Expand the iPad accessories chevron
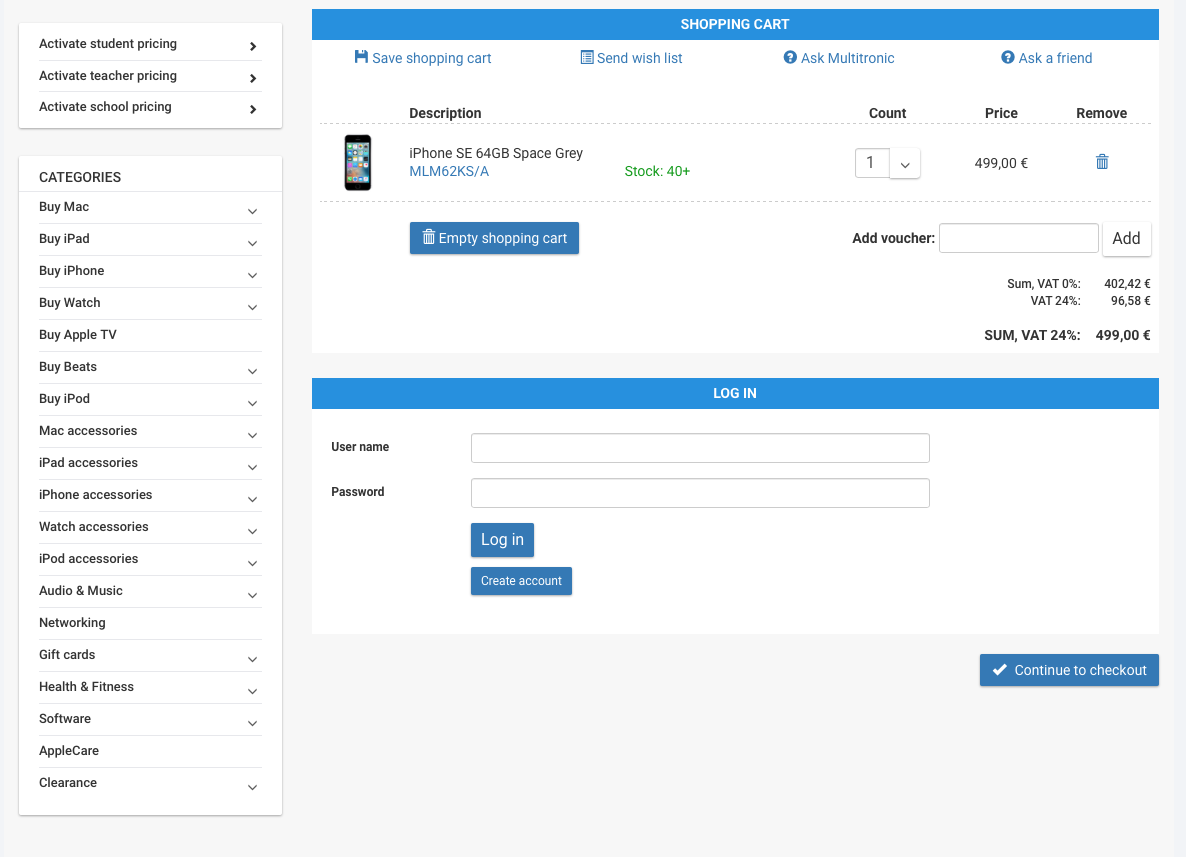The height and width of the screenshot is (857, 1186). pyautogui.click(x=253, y=467)
